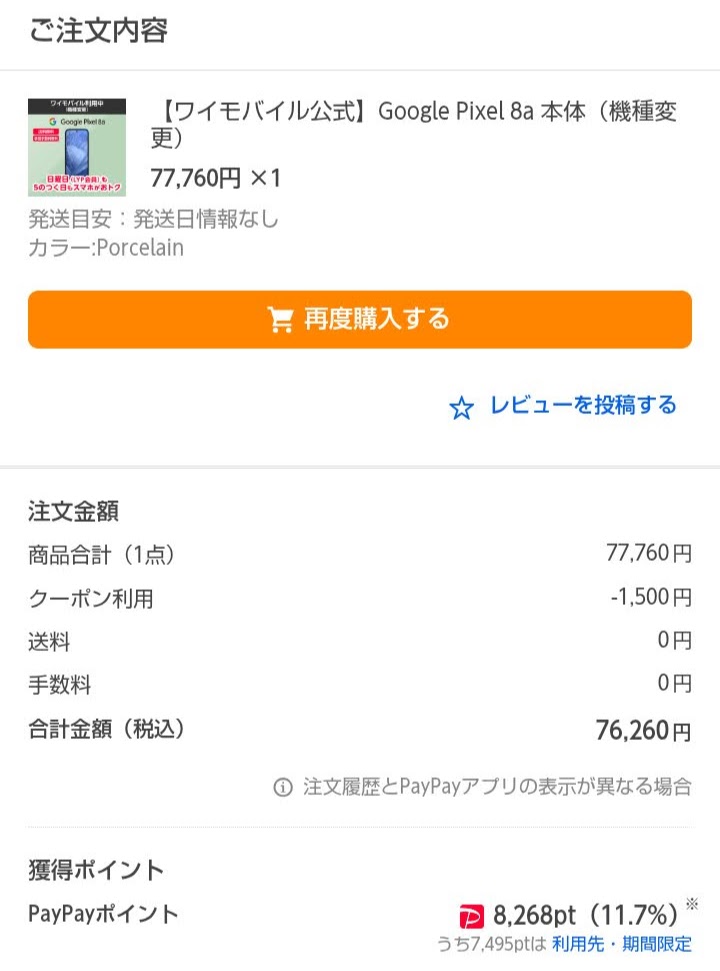Open the 注文履歴とPayPayアプリの表示が異なる場合 help link

[x=497, y=787]
